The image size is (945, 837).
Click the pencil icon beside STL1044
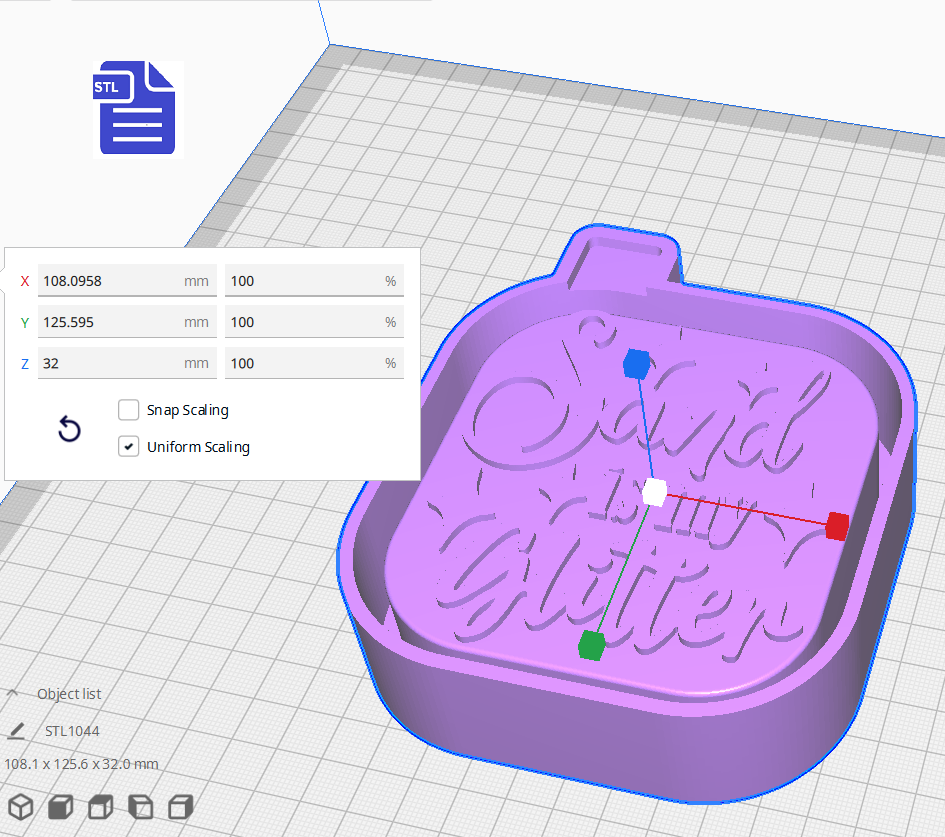(16, 731)
